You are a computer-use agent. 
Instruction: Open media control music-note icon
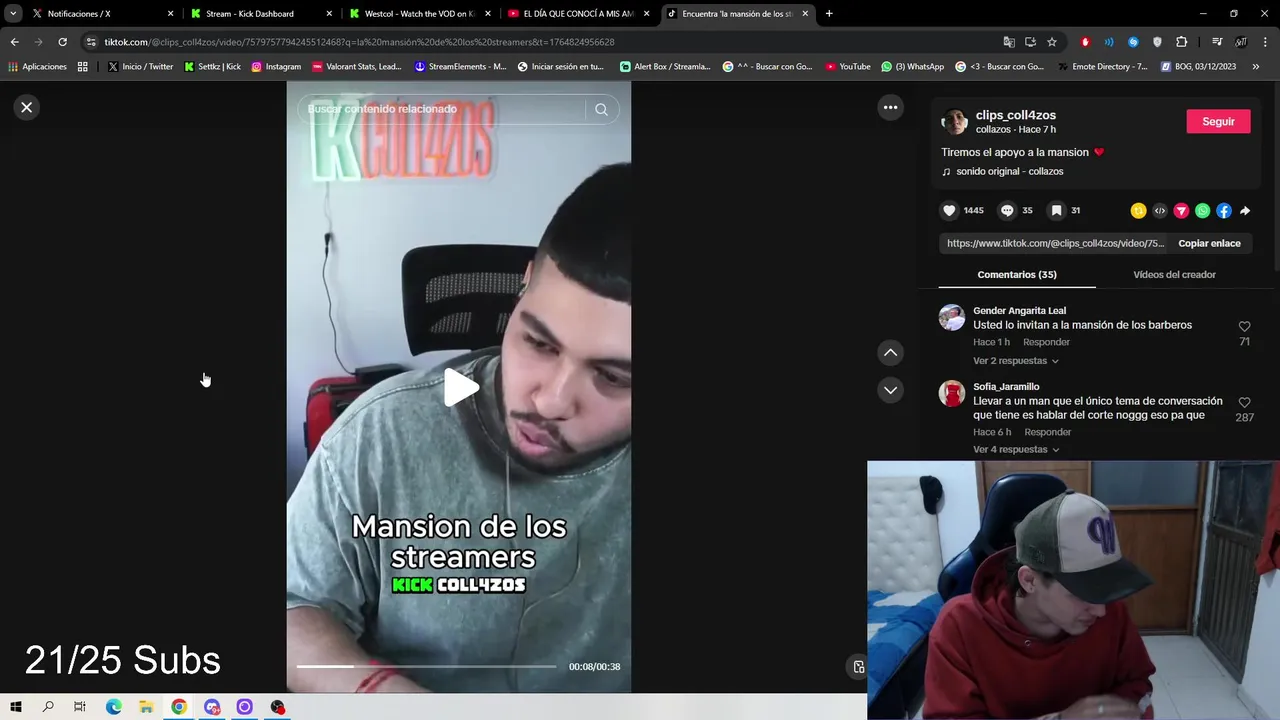click(1217, 42)
